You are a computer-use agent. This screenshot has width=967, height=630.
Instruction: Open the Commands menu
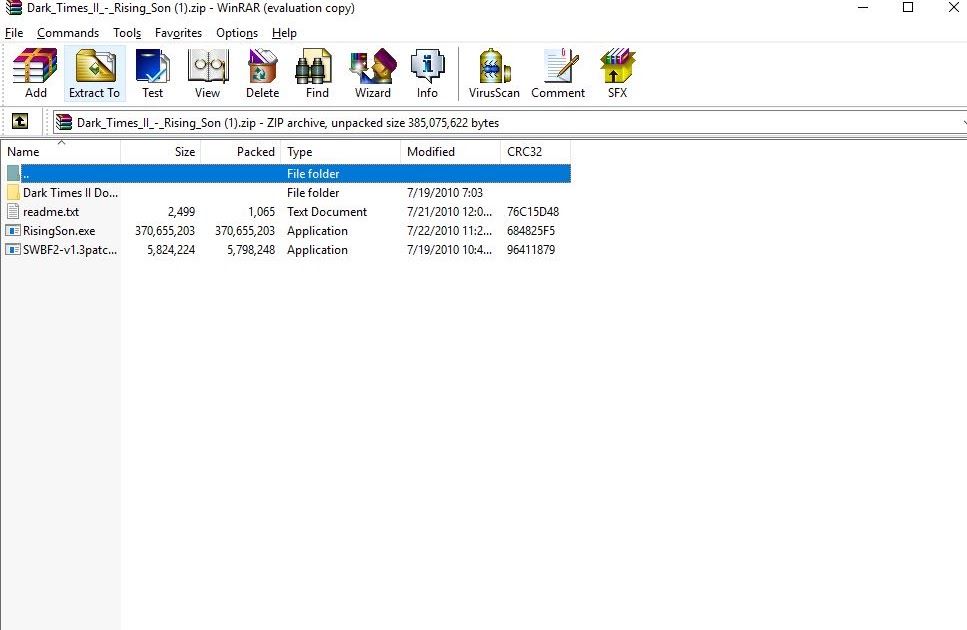click(68, 33)
